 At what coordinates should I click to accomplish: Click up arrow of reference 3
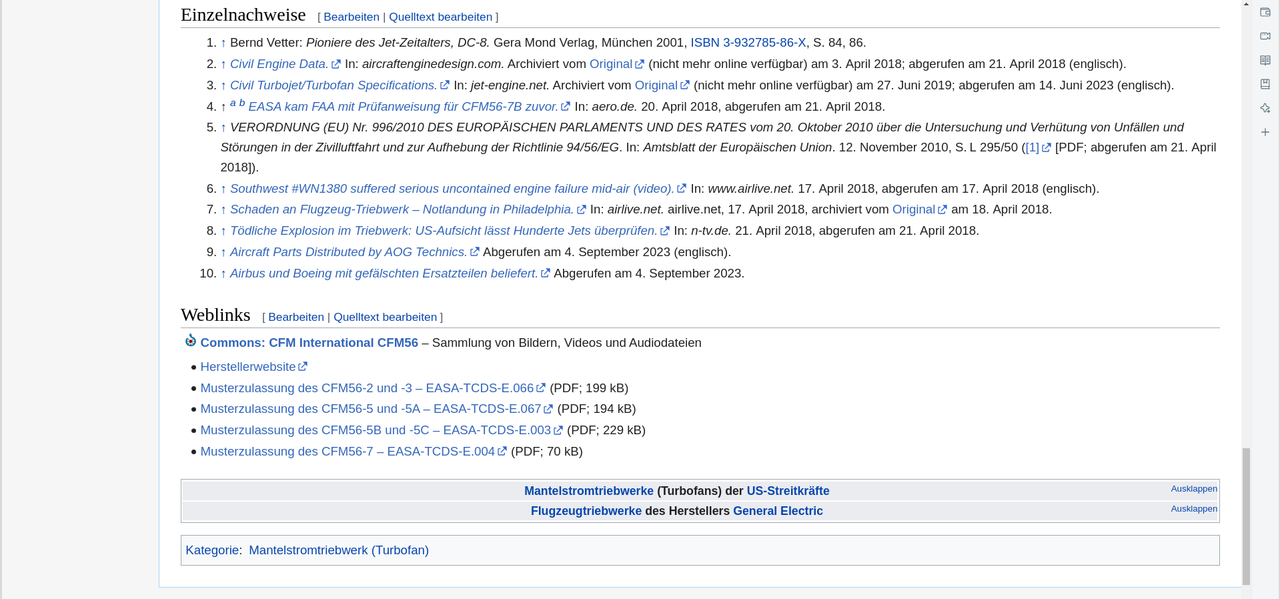click(223, 85)
